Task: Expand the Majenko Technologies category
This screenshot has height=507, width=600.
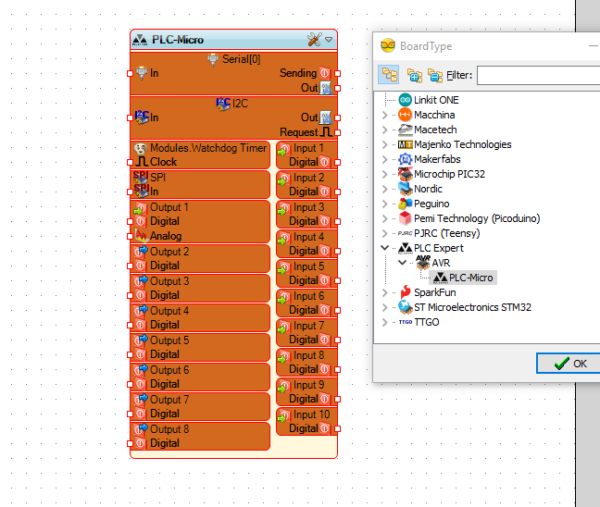Action: click(385, 144)
